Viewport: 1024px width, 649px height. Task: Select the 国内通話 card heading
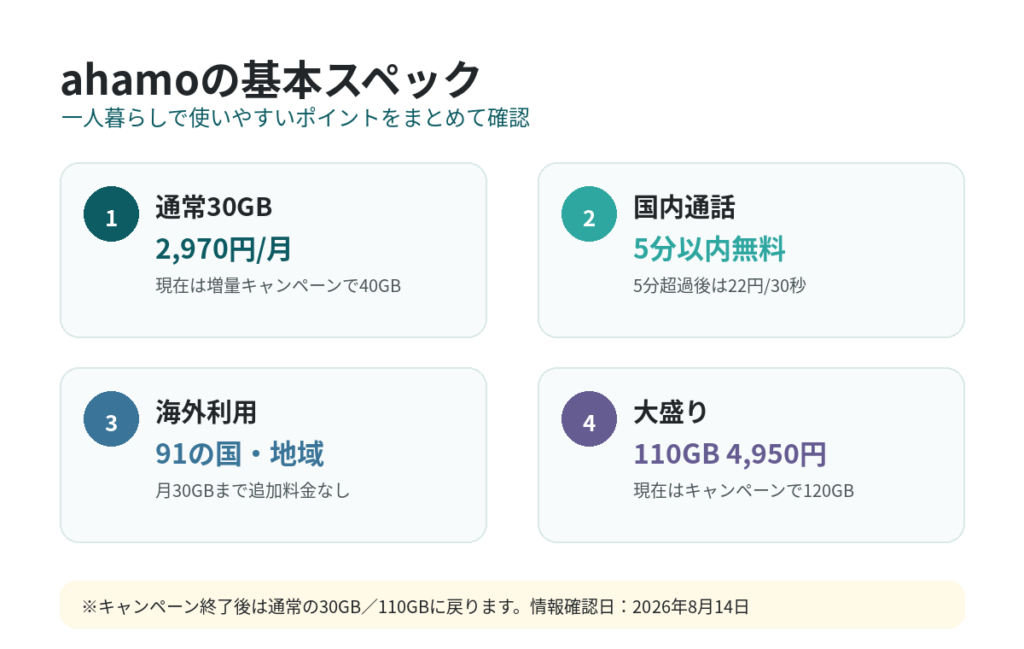pyautogui.click(x=684, y=207)
